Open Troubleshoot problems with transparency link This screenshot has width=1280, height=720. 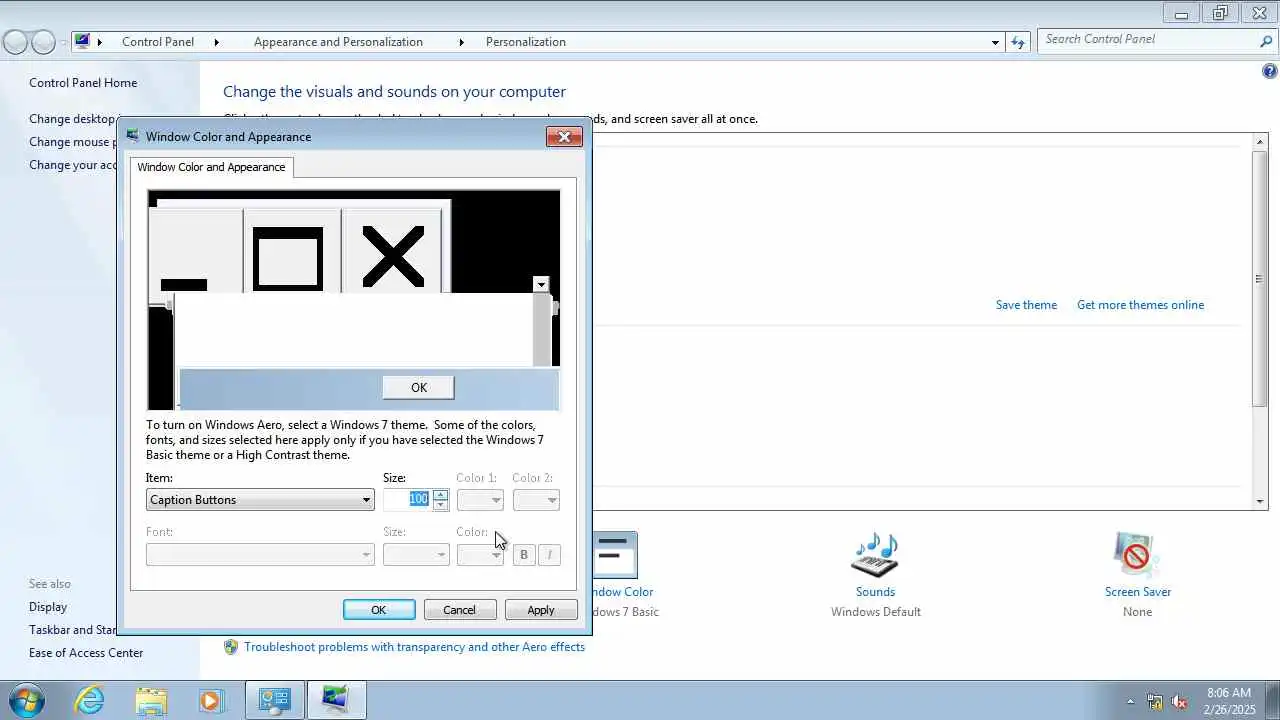[x=414, y=647]
